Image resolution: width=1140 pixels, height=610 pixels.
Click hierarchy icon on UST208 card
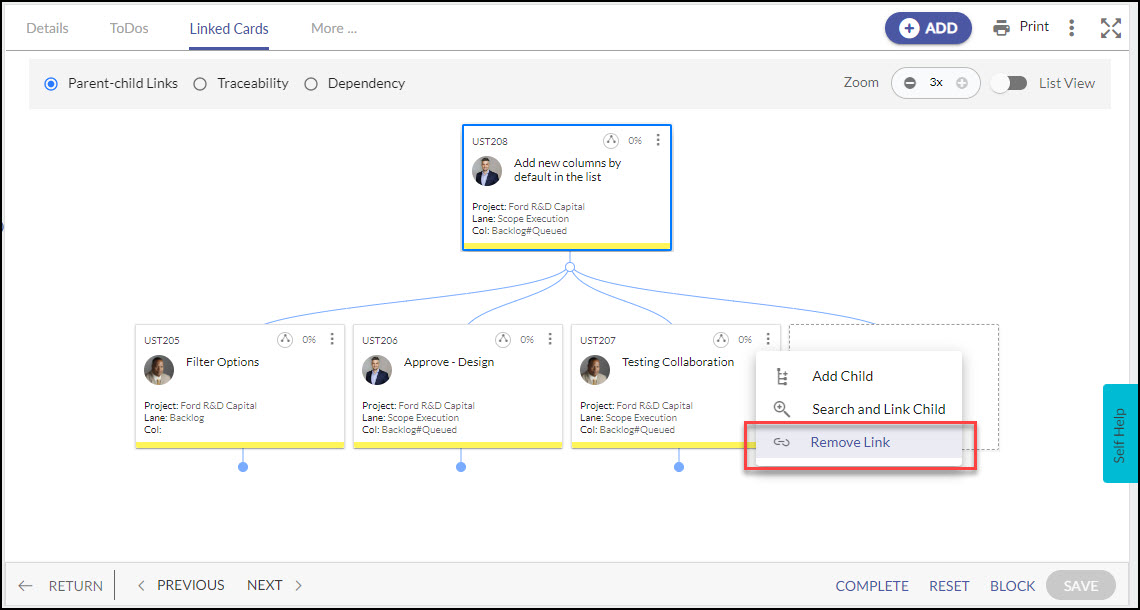[x=611, y=141]
